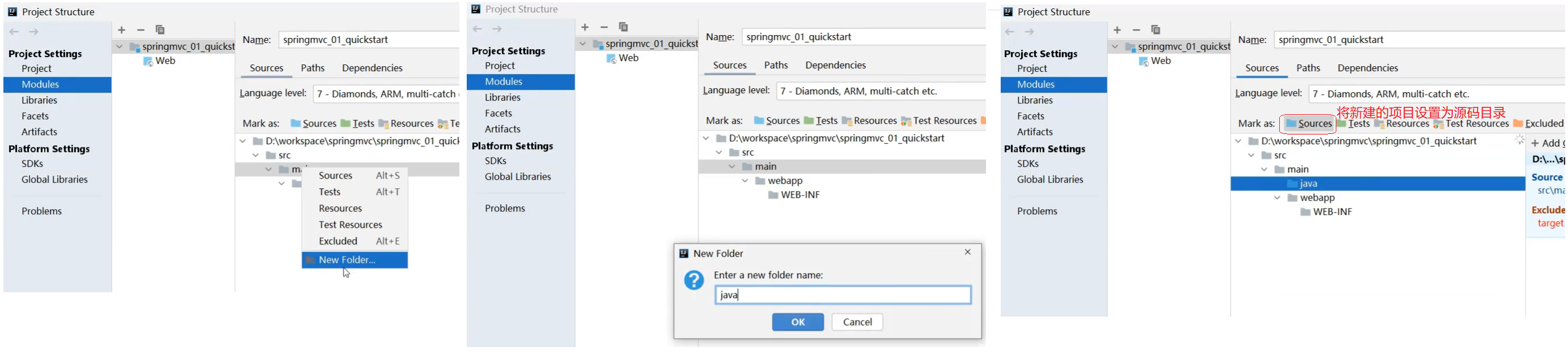This screenshot has width=1568, height=359.
Task: Choose New Folder... from the context menu
Action: 347,260
